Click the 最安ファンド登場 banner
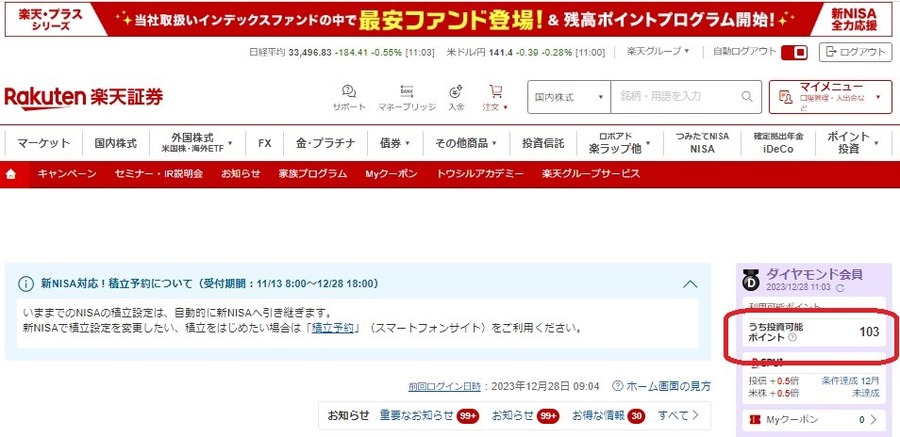This screenshot has width=900, height=437. 450,20
